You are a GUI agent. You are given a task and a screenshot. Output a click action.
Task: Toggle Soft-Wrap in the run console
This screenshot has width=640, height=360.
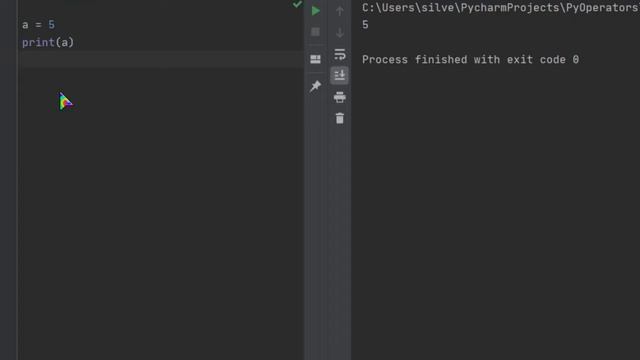click(340, 54)
